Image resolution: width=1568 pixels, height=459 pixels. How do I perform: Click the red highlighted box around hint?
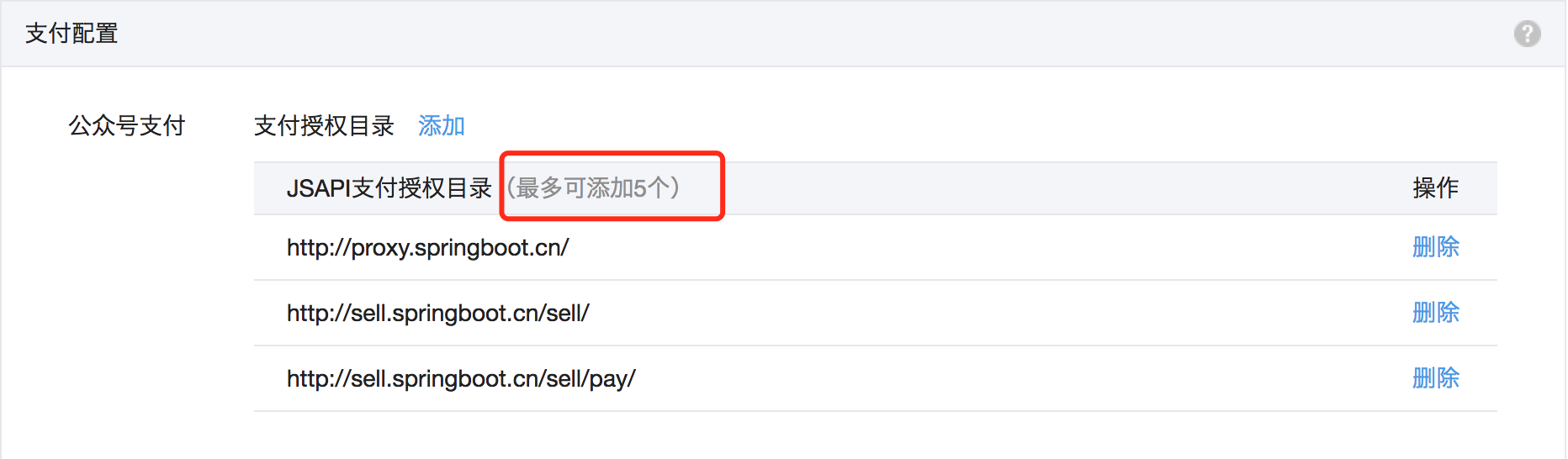[x=612, y=186]
